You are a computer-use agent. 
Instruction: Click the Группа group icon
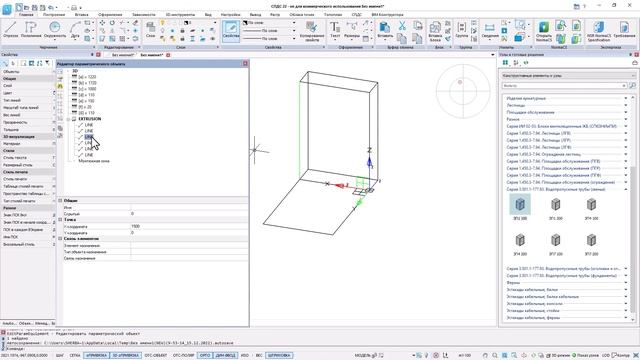click(x=462, y=30)
